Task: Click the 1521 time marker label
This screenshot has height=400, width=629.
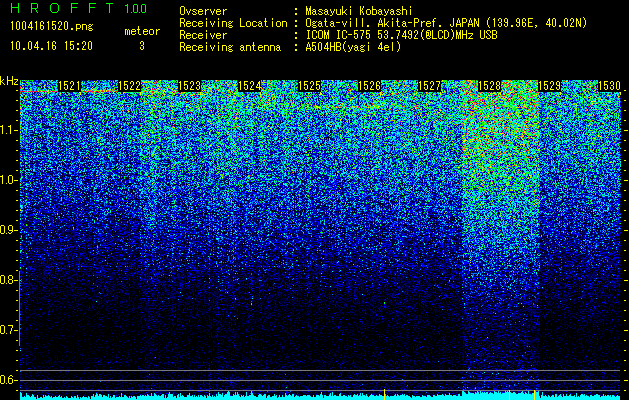Action: point(69,86)
